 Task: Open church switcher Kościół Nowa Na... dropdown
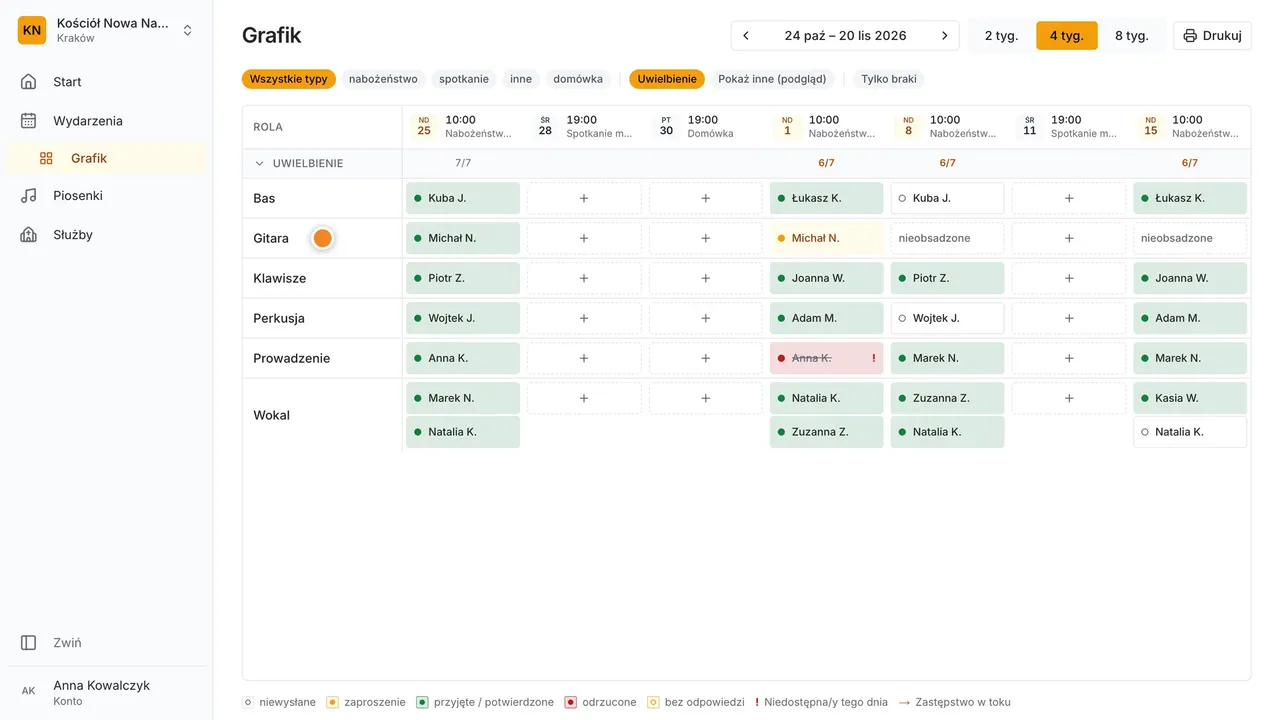[x=106, y=30]
